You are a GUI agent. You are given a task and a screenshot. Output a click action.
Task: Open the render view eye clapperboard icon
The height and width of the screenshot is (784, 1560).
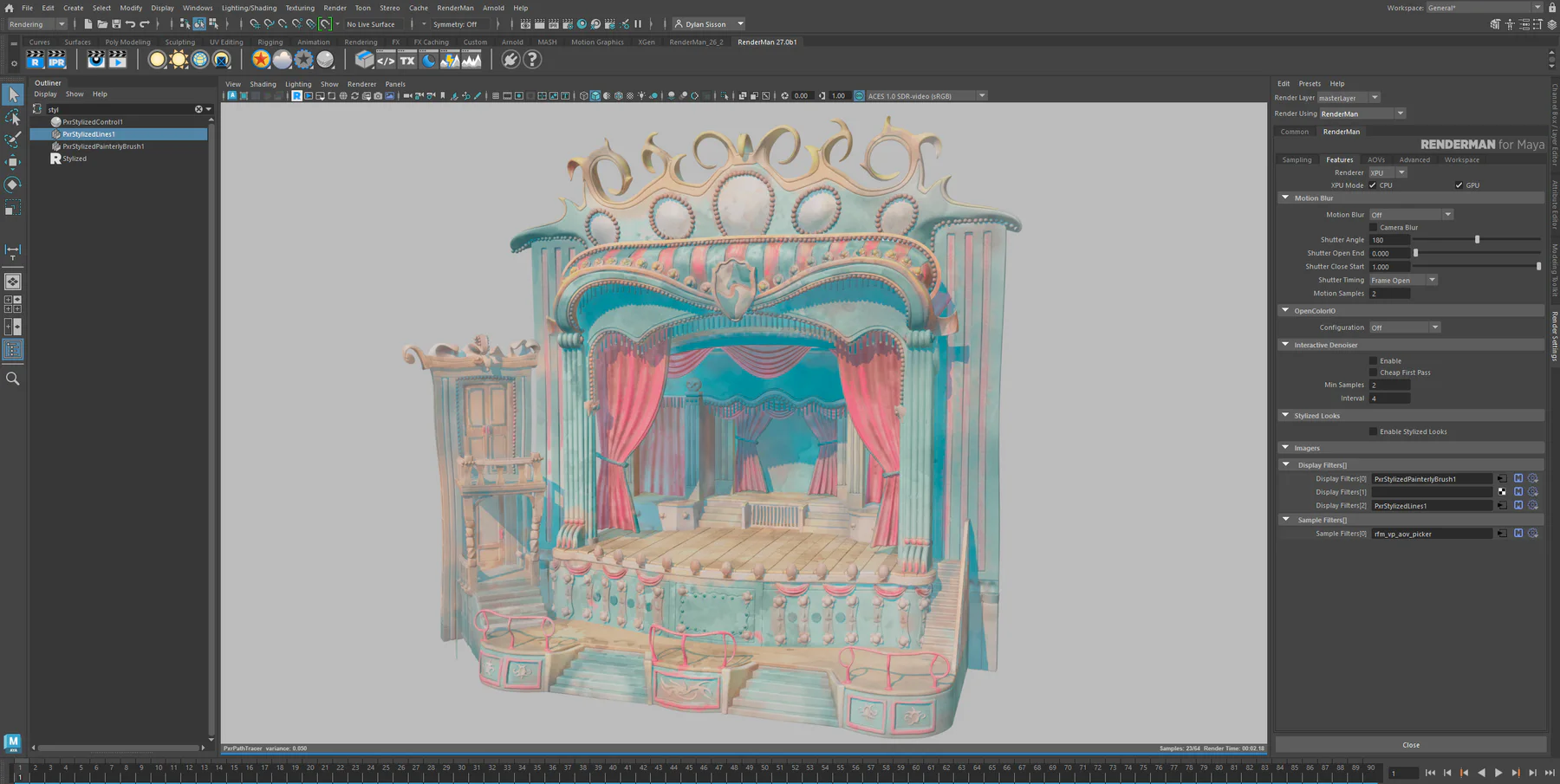[x=96, y=59]
